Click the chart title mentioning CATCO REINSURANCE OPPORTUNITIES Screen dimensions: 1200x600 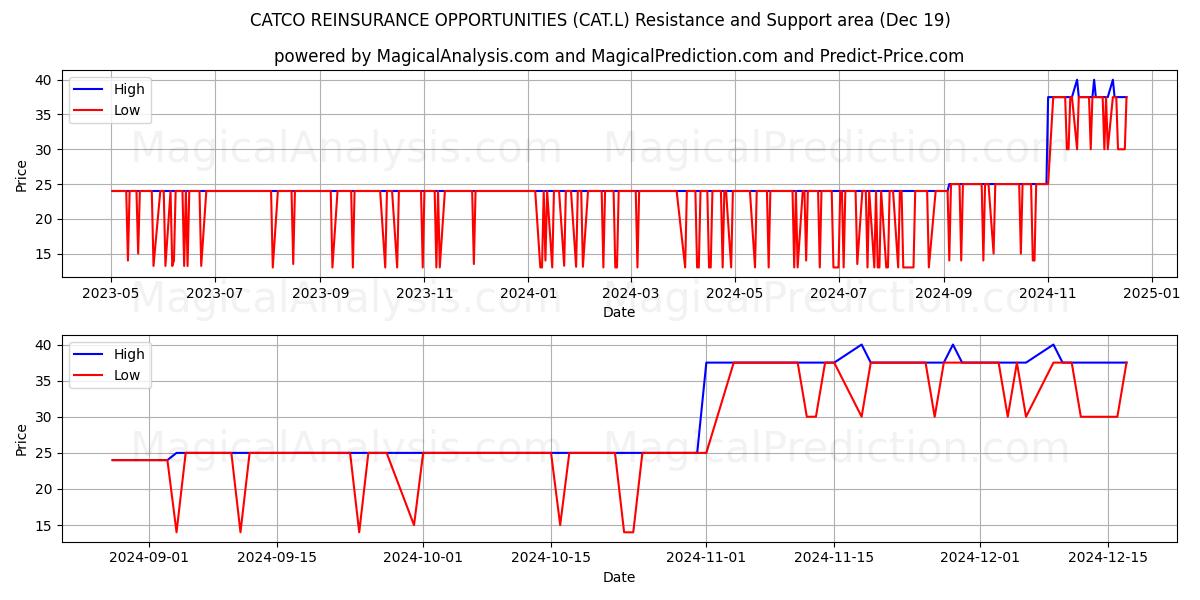(600, 20)
